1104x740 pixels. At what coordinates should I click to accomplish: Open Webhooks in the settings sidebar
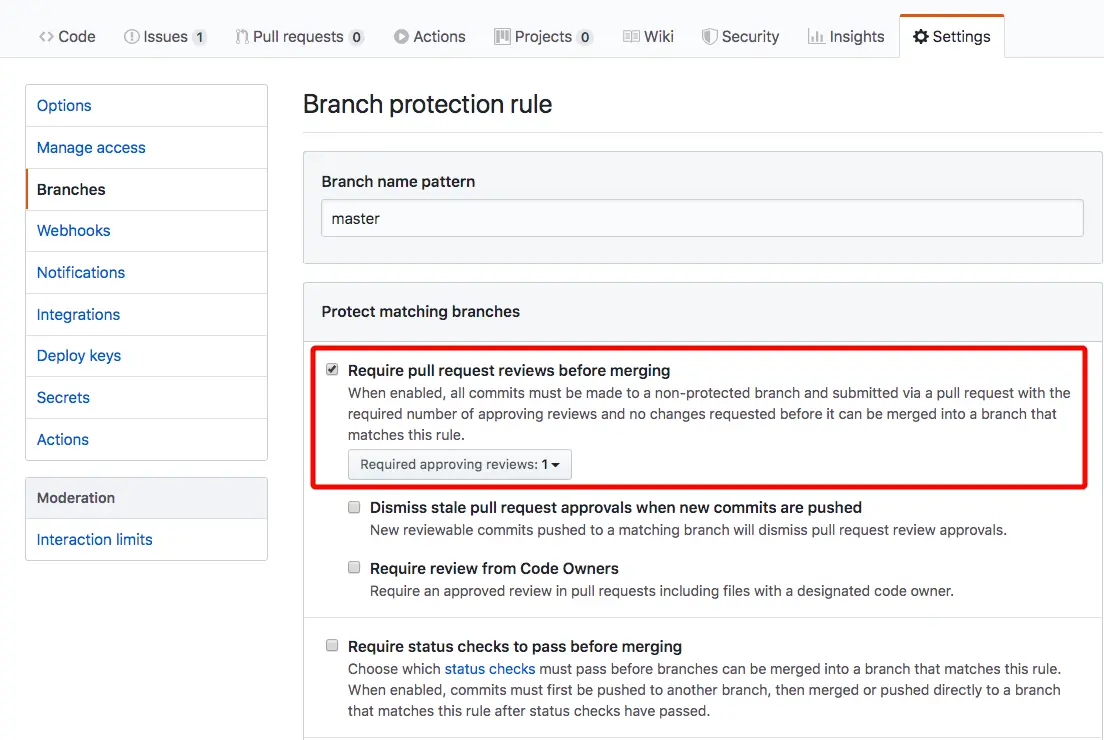tap(74, 231)
